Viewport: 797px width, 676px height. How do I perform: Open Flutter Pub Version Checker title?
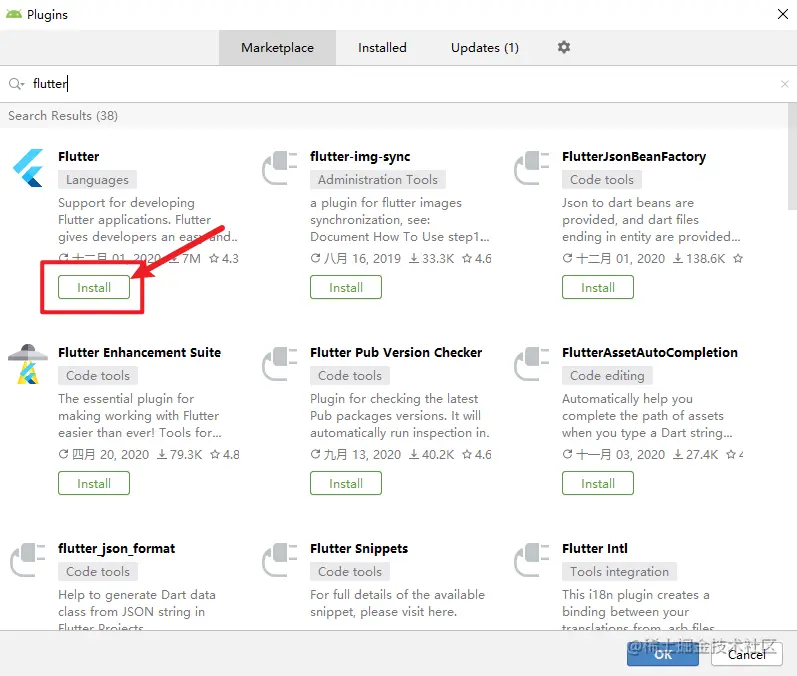(x=396, y=353)
